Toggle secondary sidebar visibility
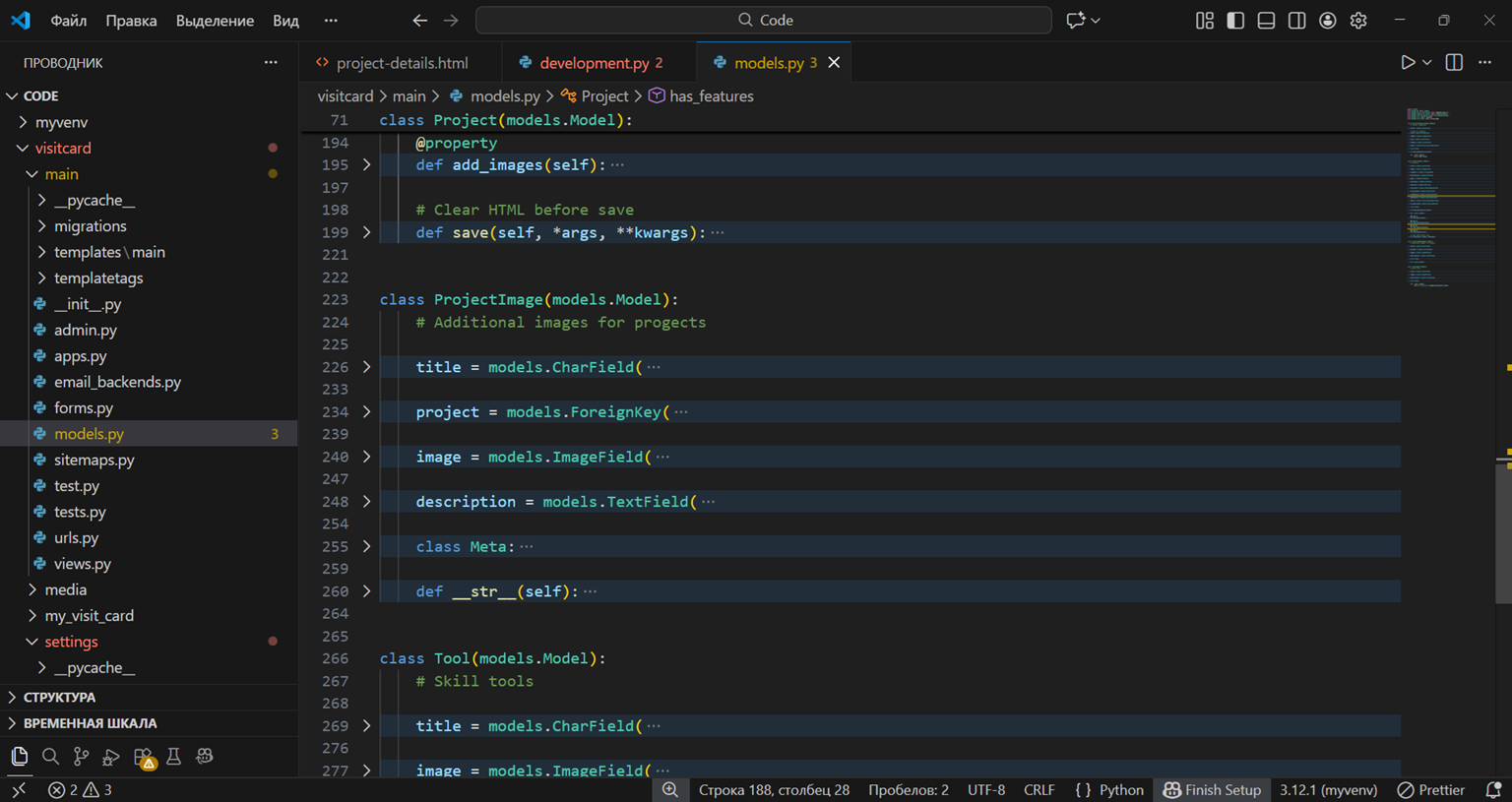Viewport: 1512px width, 802px height. click(1296, 20)
